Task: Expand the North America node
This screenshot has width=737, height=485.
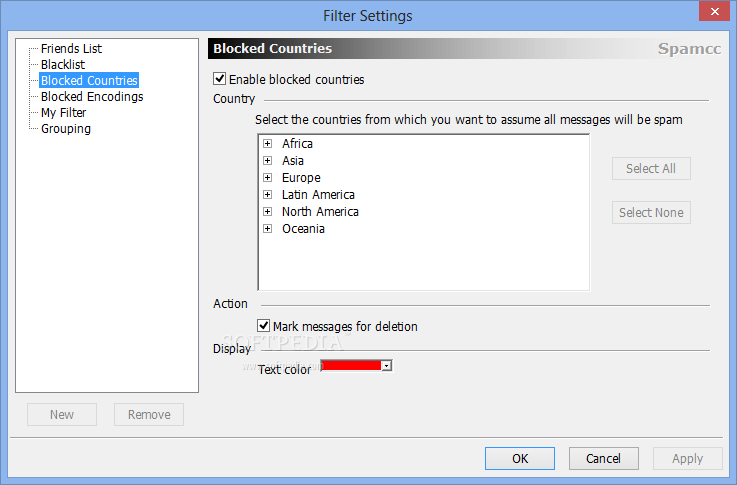Action: [x=267, y=211]
